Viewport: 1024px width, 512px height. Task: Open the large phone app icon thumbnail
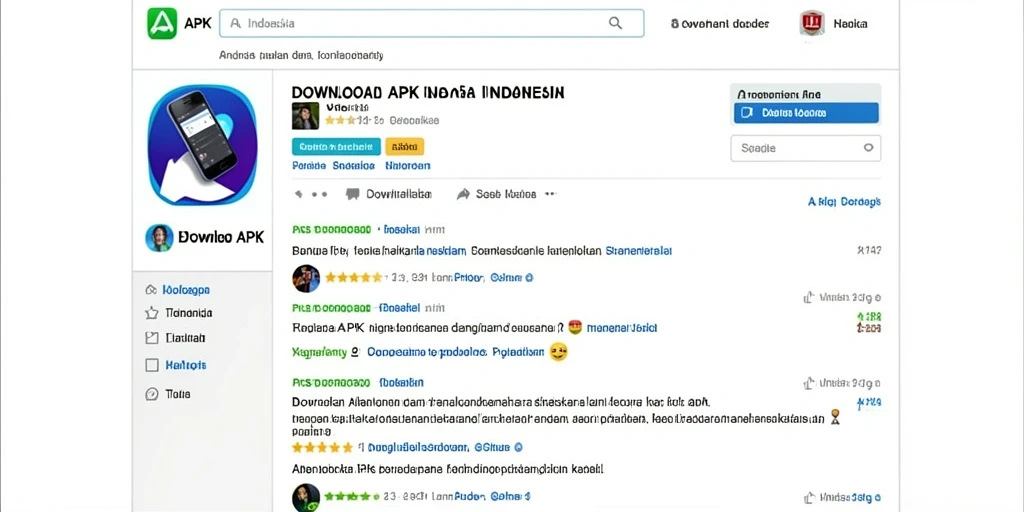point(202,145)
